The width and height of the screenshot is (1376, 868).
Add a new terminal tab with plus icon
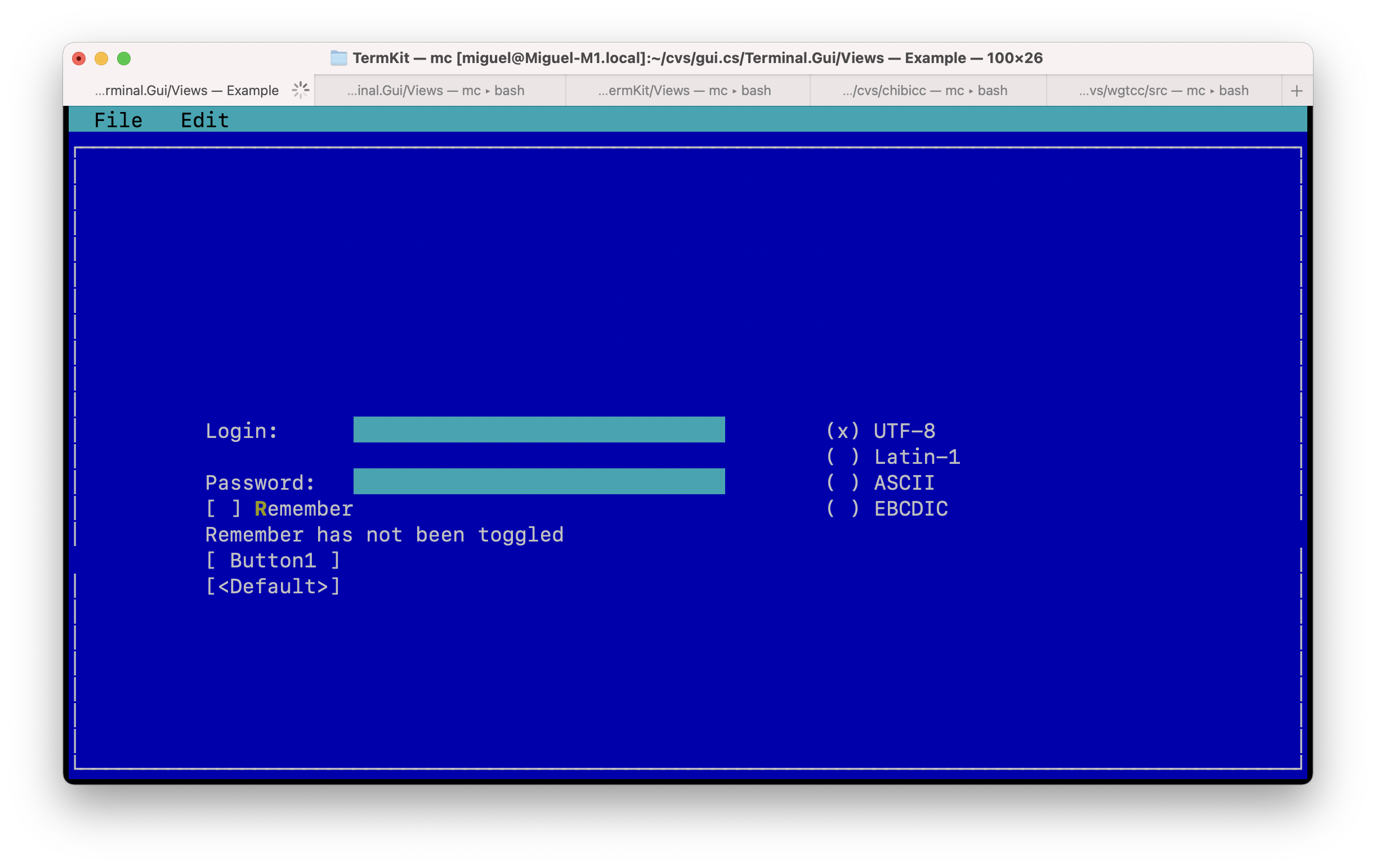click(x=1296, y=91)
